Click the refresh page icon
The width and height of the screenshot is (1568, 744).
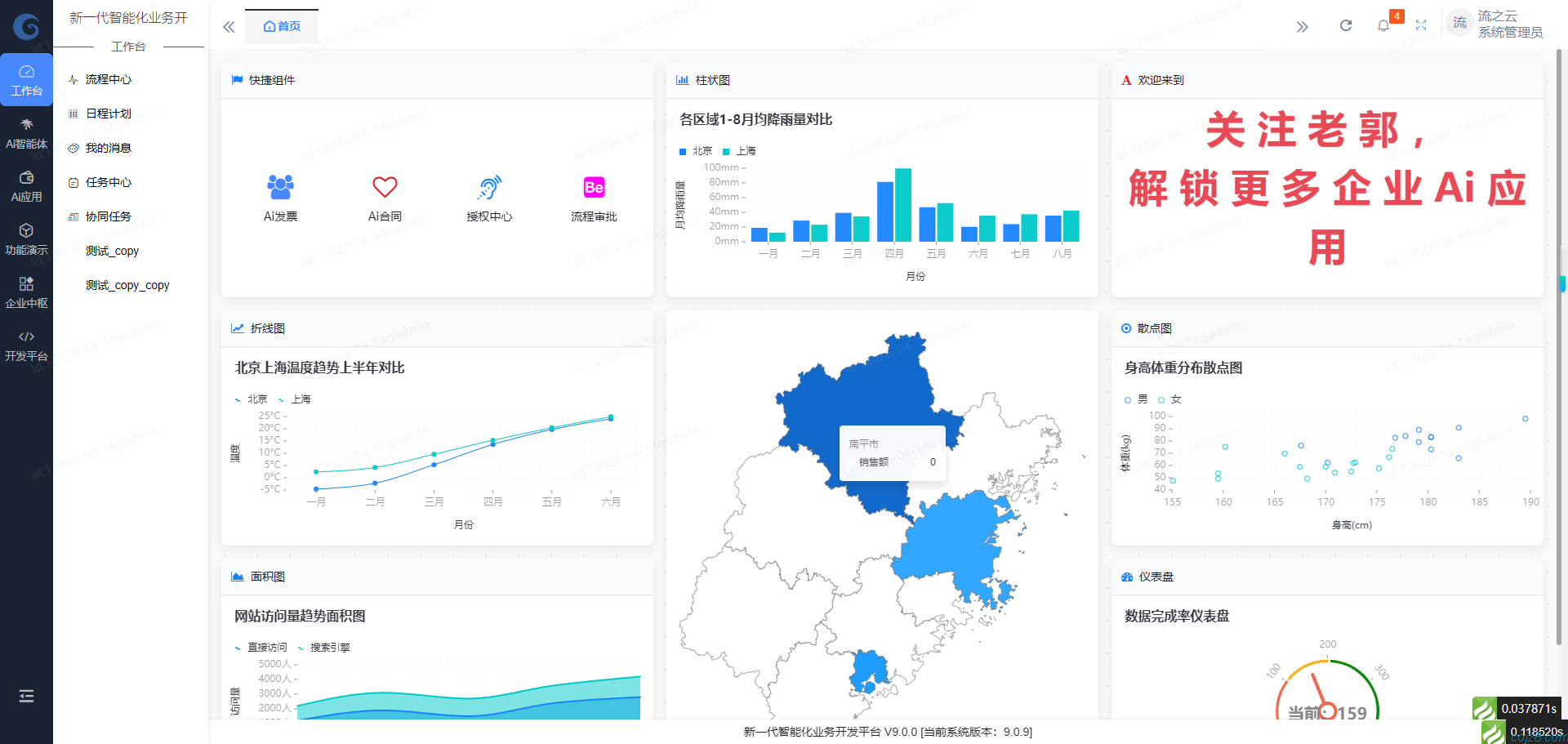(1345, 25)
